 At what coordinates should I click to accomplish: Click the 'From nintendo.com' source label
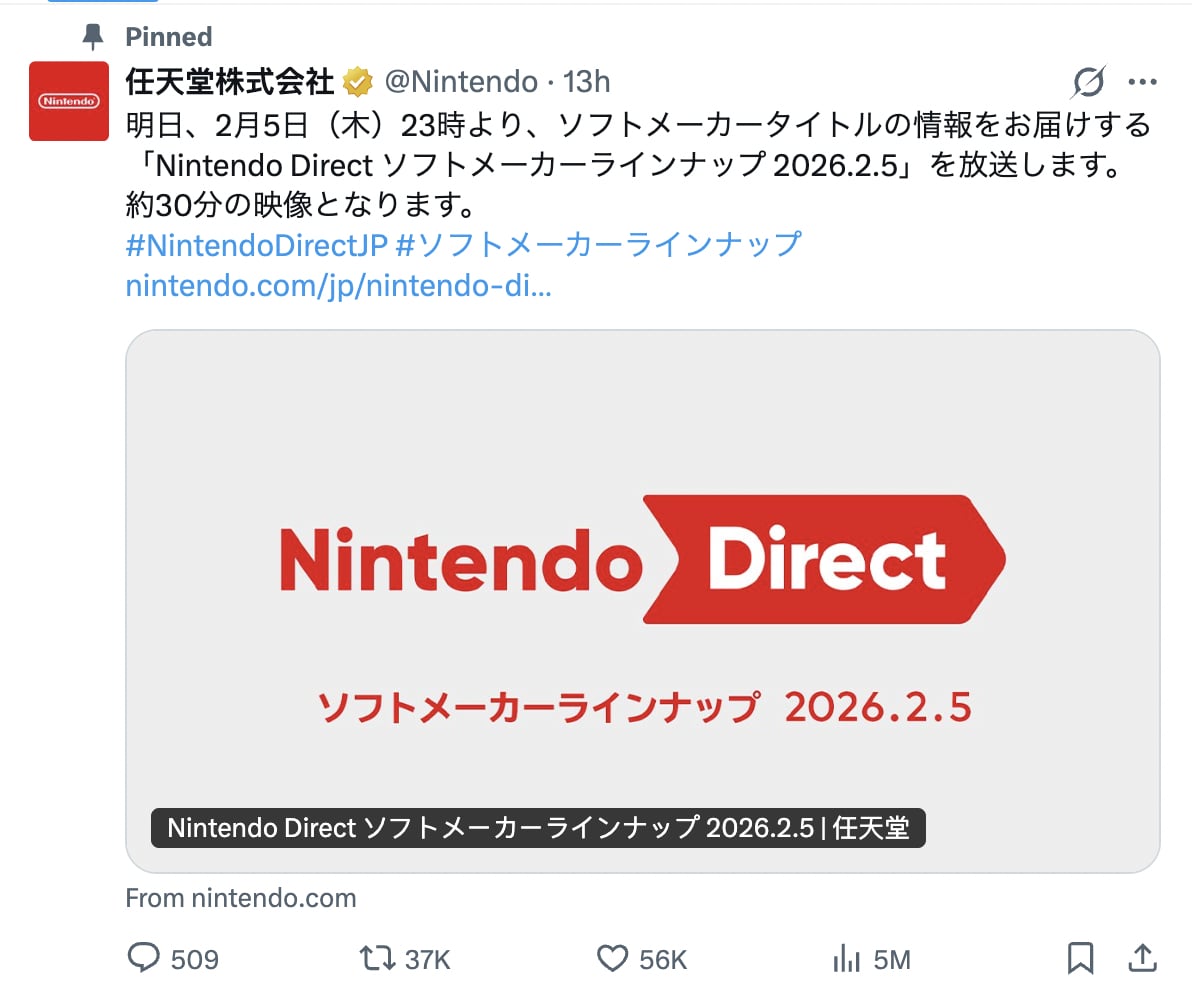coord(240,898)
